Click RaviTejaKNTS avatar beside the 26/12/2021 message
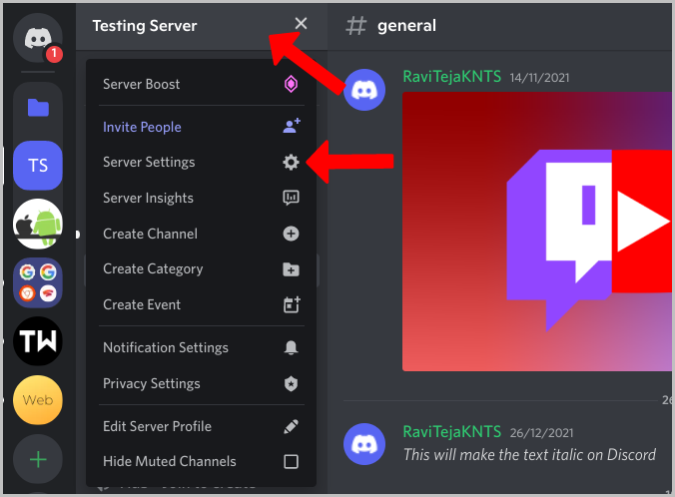 click(364, 444)
